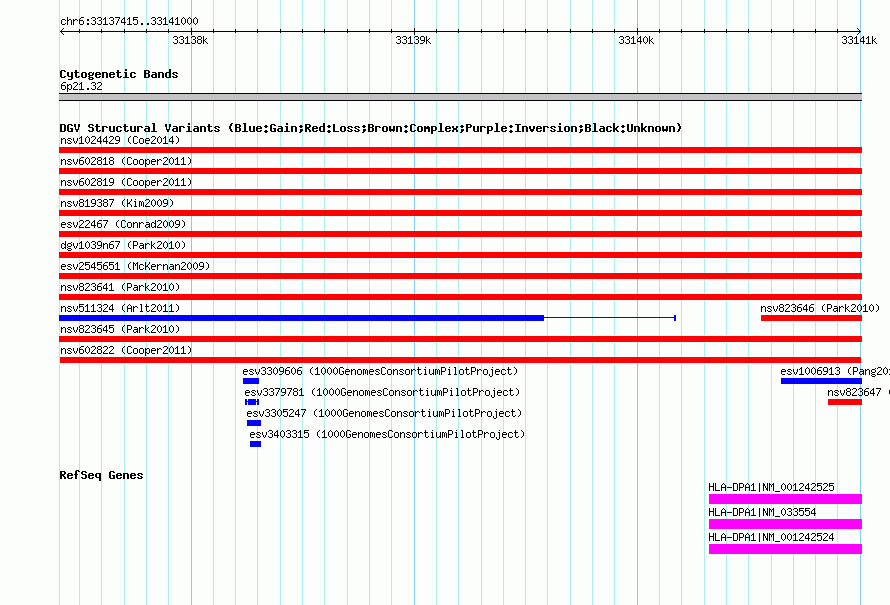Click the esv1006913 blue gain bar
The height and width of the screenshot is (605, 890).
pyautogui.click(x=821, y=381)
